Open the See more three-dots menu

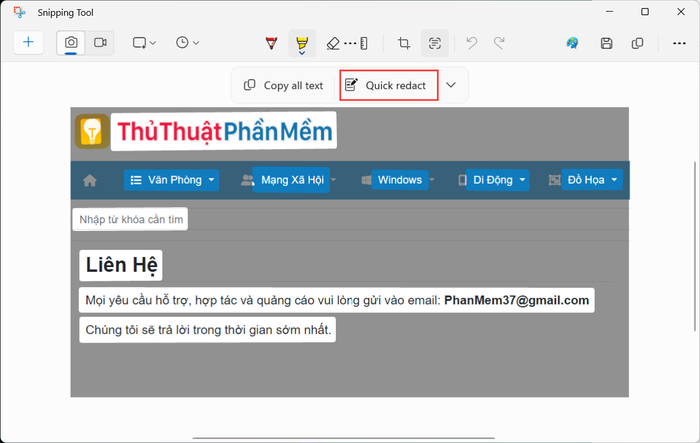pos(679,43)
